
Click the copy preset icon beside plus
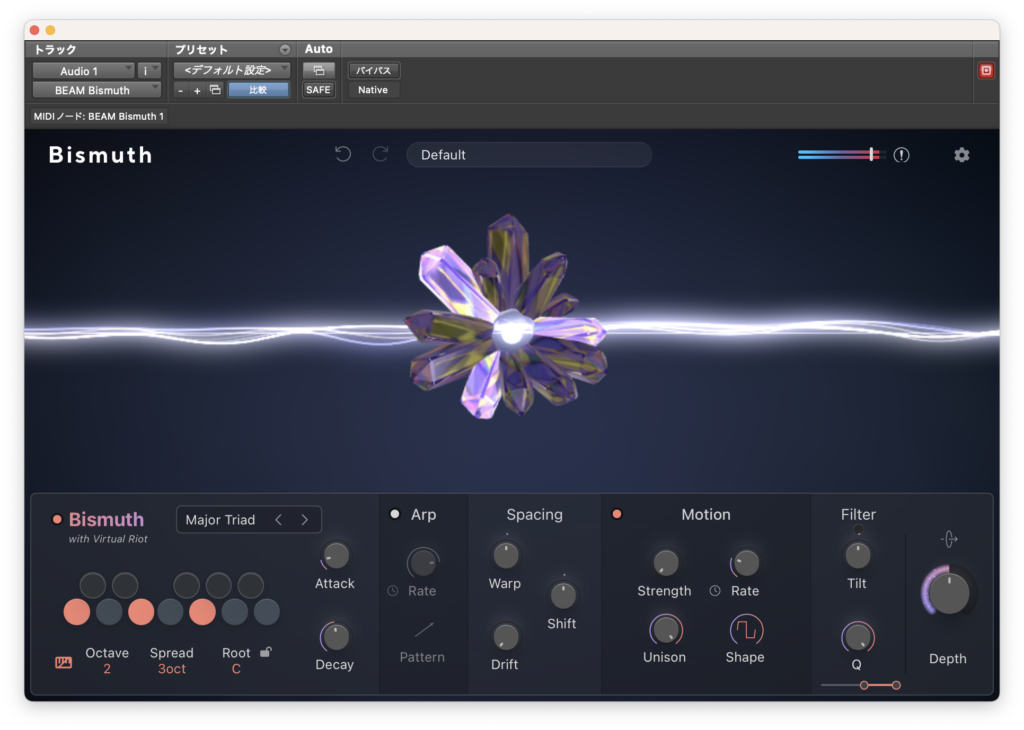(215, 90)
